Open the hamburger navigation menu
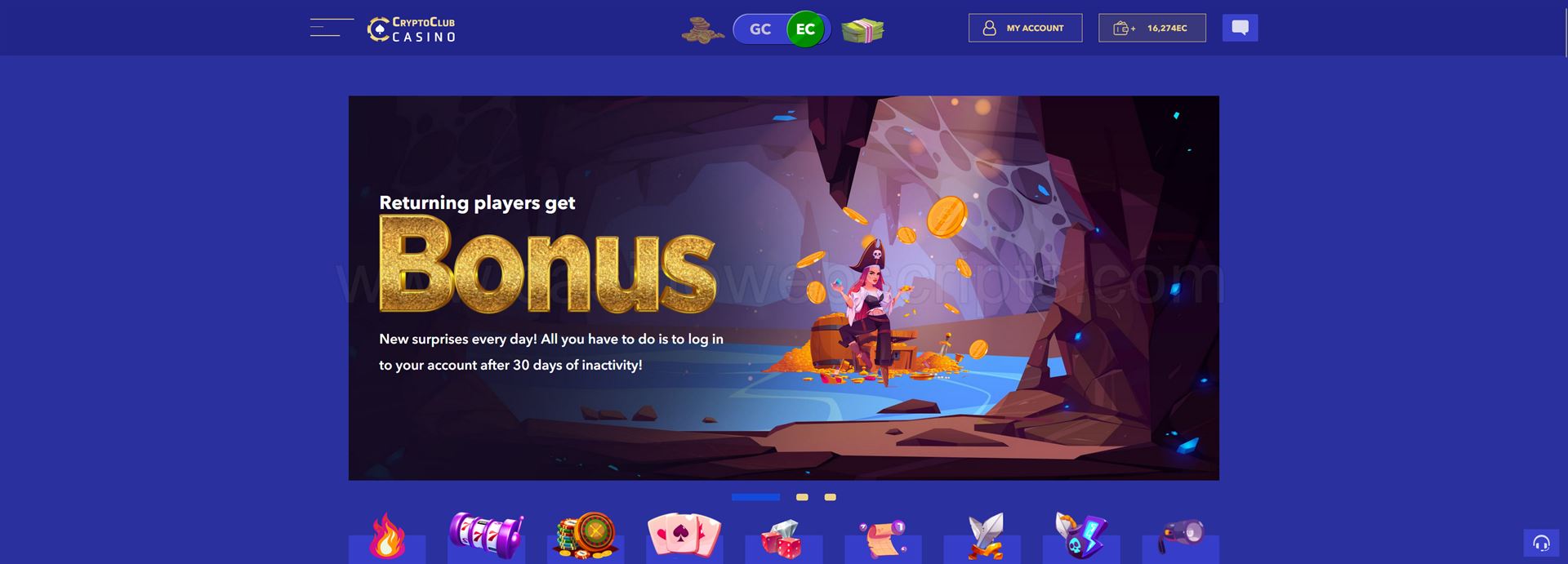 332,28
